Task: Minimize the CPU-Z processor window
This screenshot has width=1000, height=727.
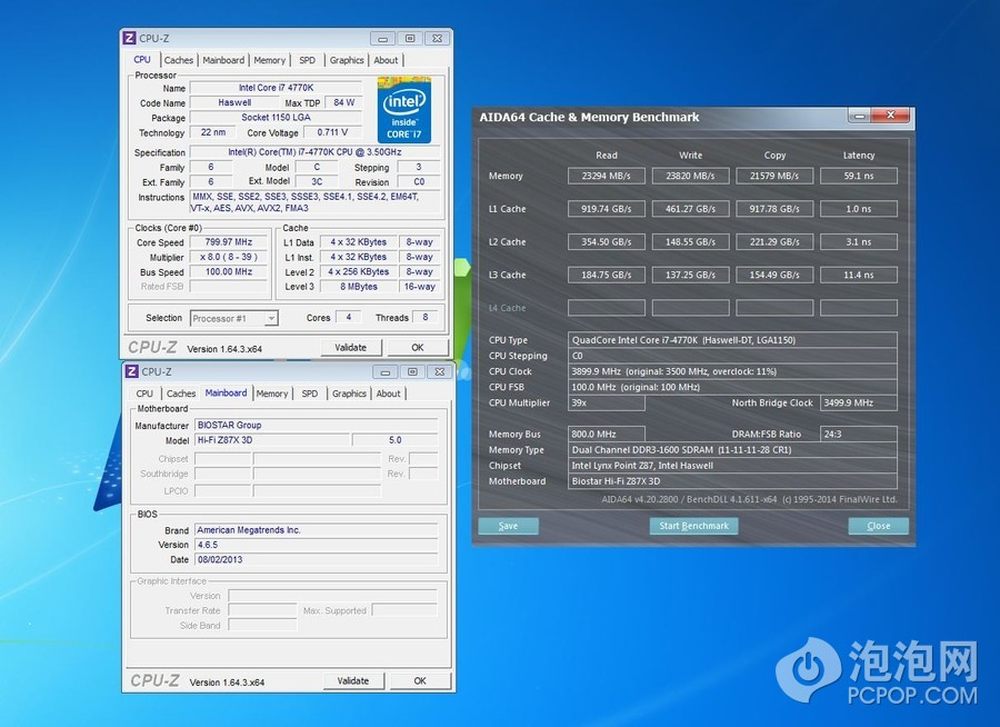Action: [x=383, y=39]
